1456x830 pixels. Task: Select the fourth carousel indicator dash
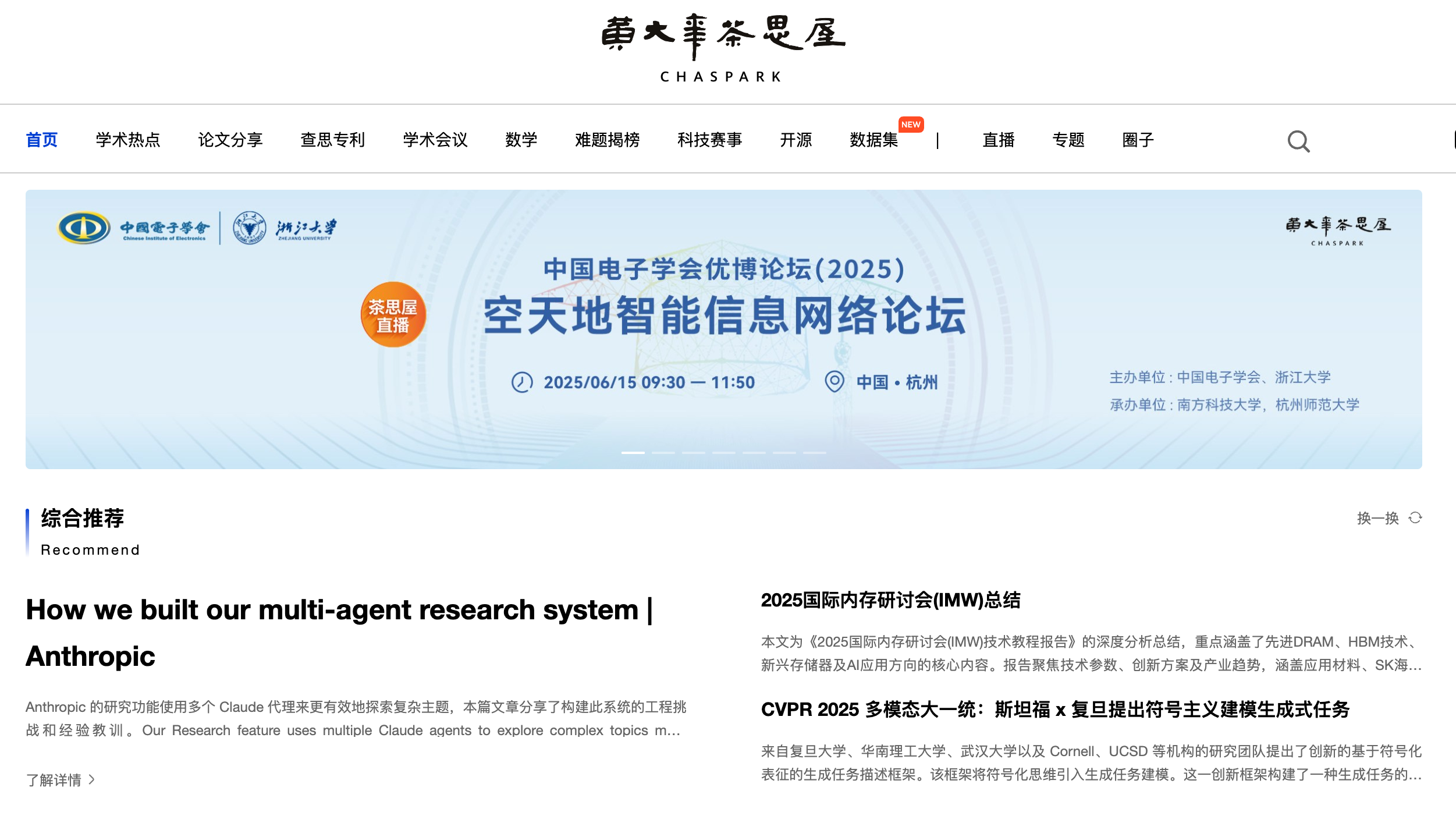coord(724,452)
